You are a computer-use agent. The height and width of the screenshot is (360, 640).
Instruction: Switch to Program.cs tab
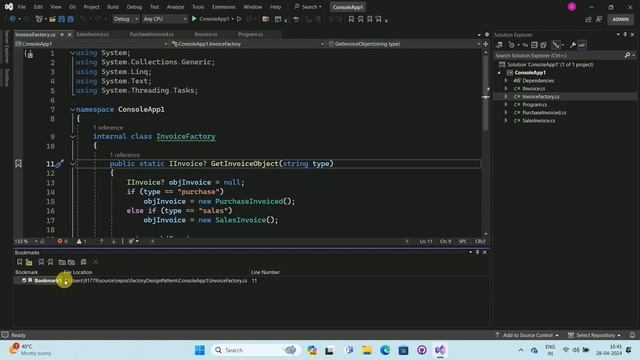click(251, 34)
